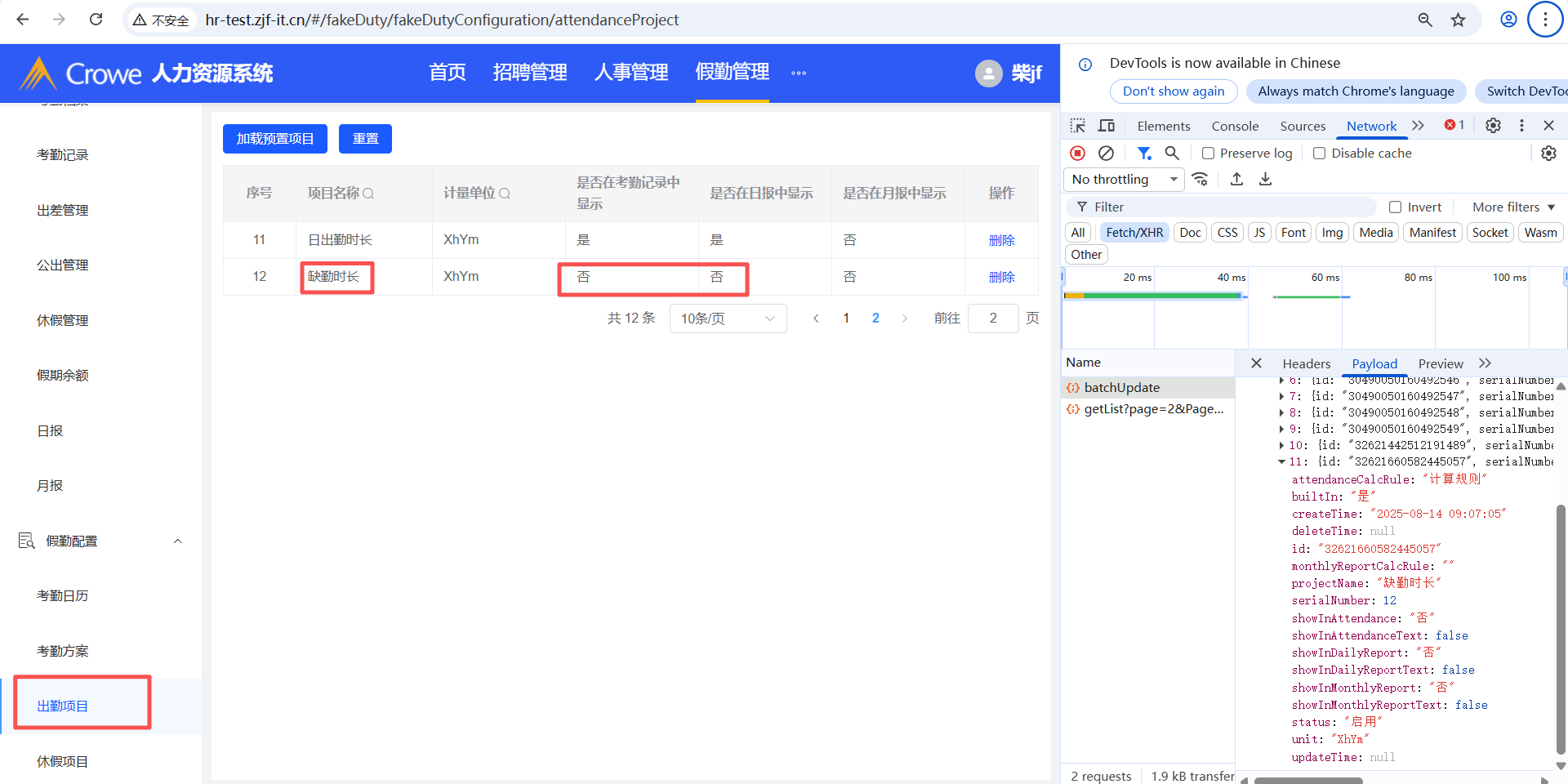Open the 10条/页 page size selector
Viewport: 1568px width, 784px height.
728,318
